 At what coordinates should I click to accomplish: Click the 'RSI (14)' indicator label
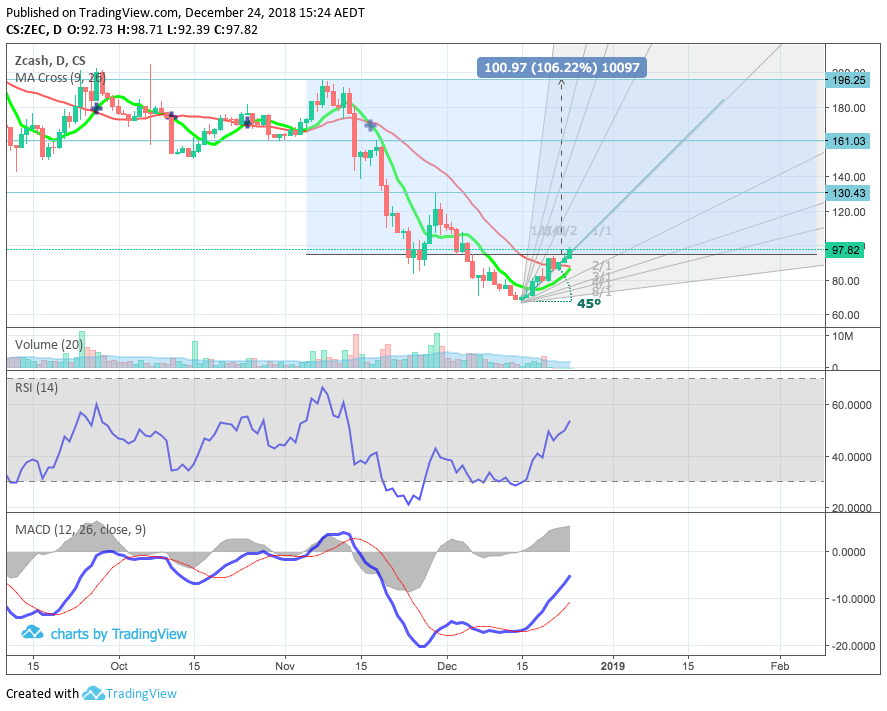coord(36,387)
